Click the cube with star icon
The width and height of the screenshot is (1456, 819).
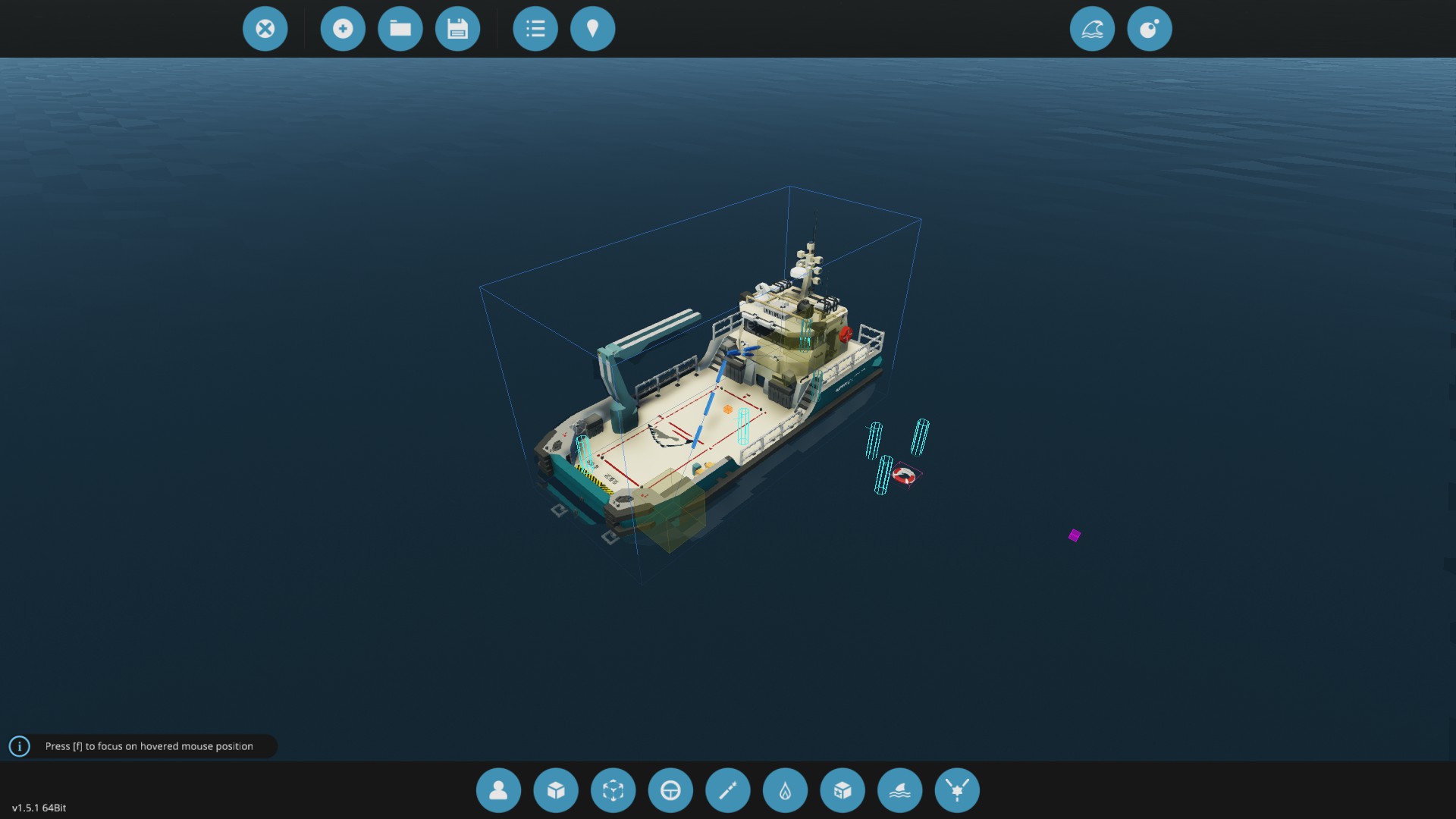(843, 790)
